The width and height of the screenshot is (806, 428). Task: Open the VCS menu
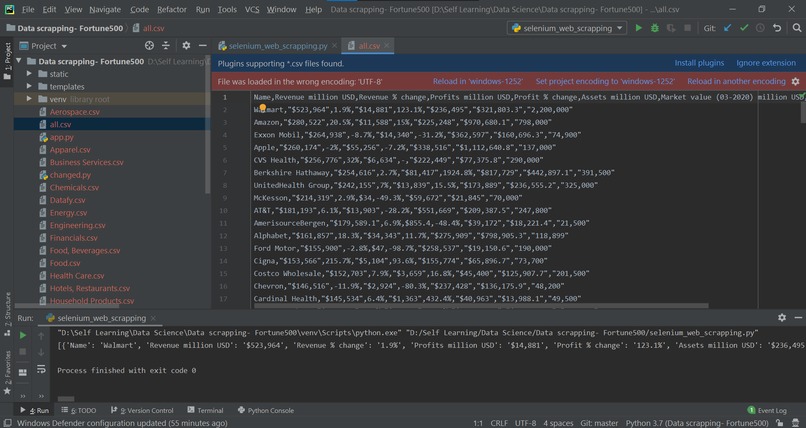tap(252, 9)
